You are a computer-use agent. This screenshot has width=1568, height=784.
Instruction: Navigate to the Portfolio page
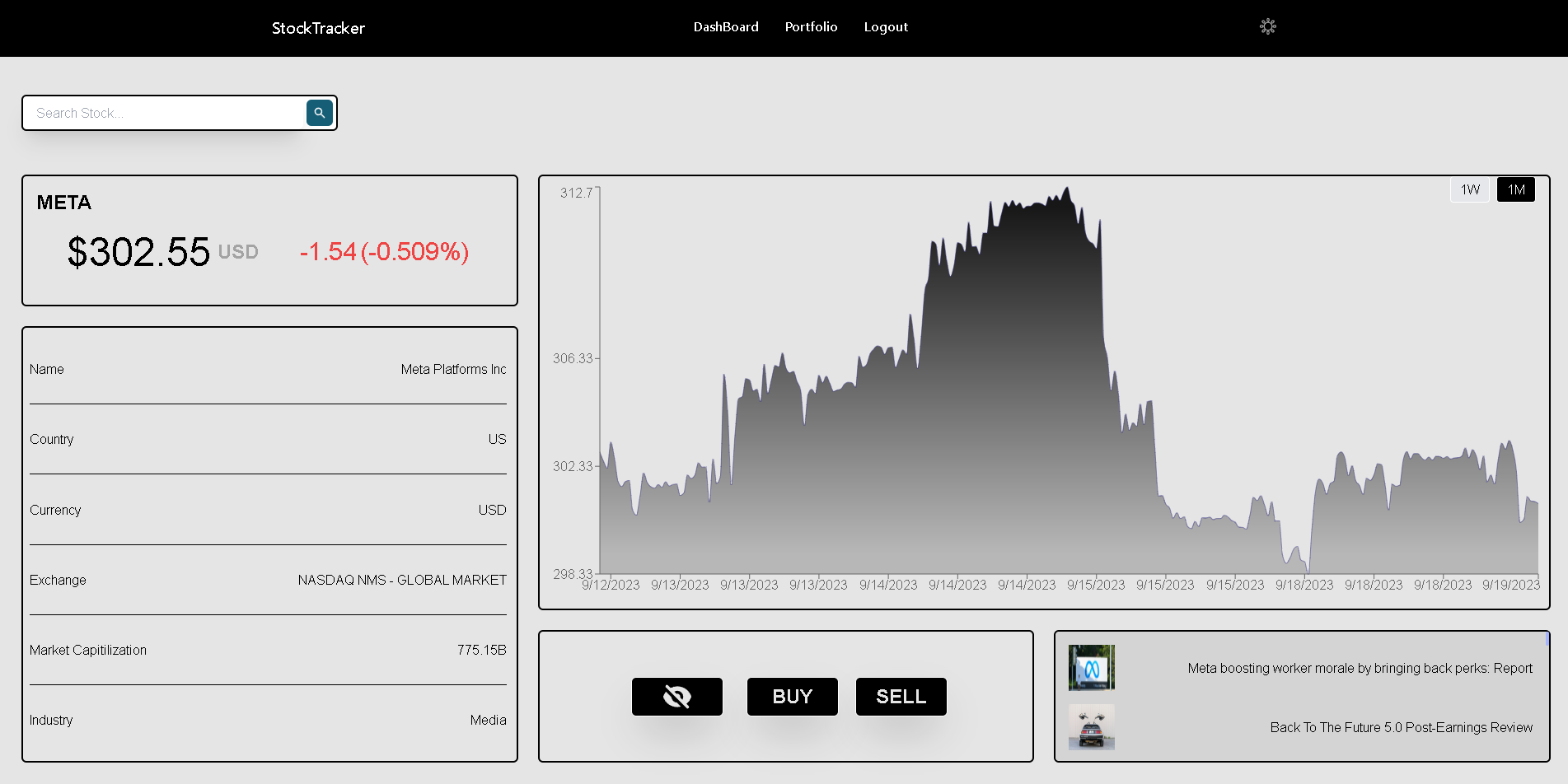811,26
